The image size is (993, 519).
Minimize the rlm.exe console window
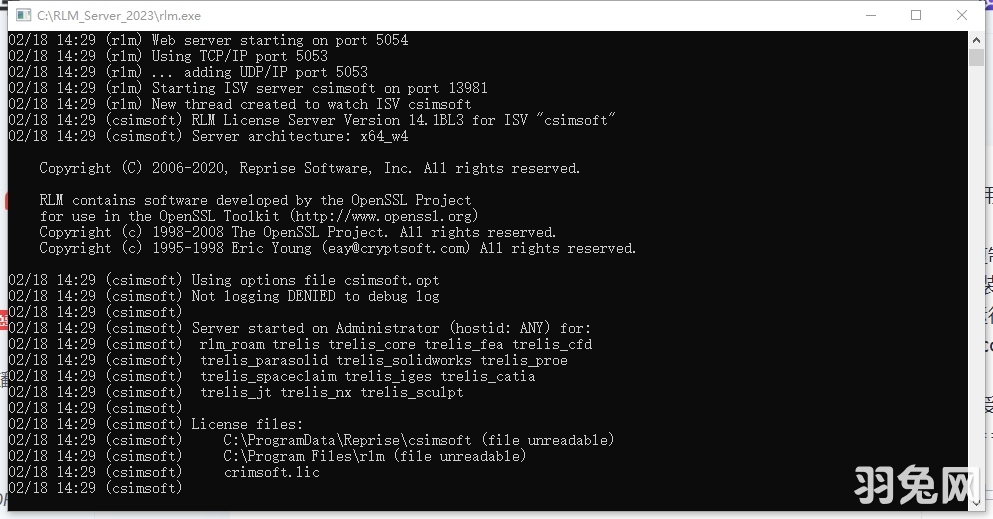coord(870,15)
